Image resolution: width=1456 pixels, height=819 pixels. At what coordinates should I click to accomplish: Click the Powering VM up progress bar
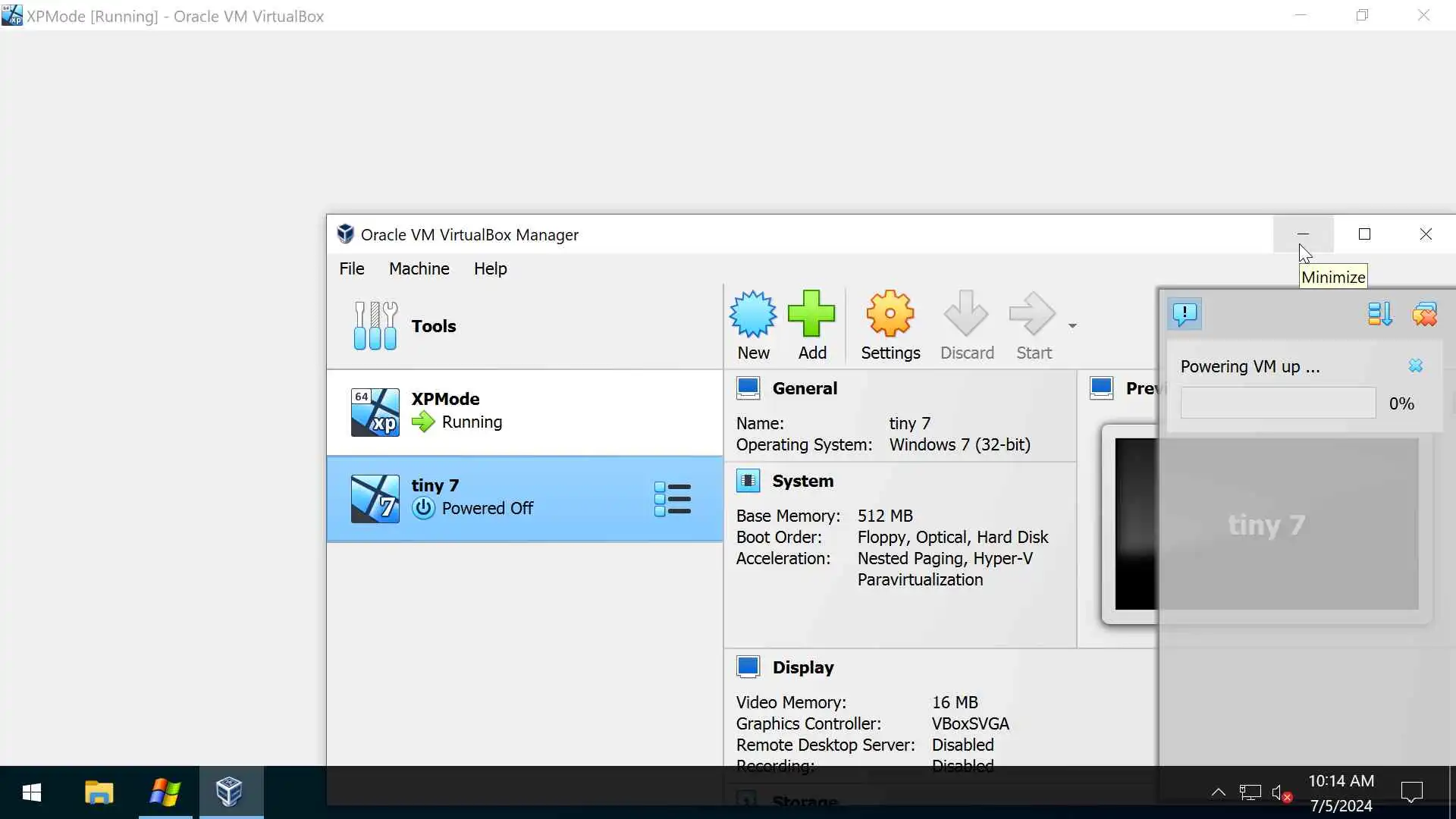[1278, 403]
